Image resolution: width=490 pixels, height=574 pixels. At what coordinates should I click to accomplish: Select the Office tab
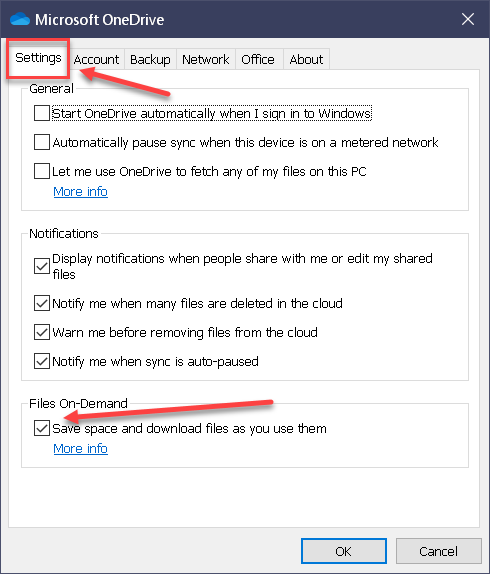tap(258, 59)
